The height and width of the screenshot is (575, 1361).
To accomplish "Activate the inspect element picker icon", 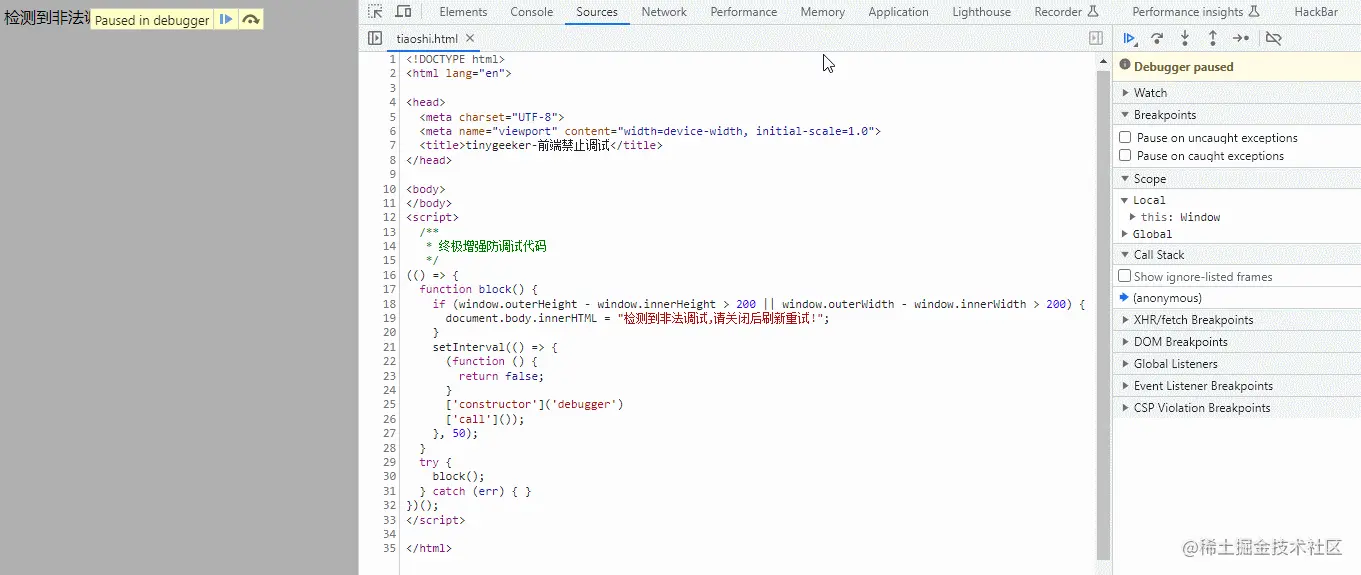I will [375, 12].
